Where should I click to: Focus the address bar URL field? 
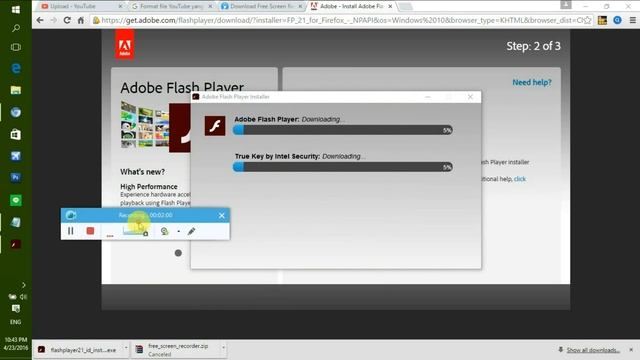(341, 20)
